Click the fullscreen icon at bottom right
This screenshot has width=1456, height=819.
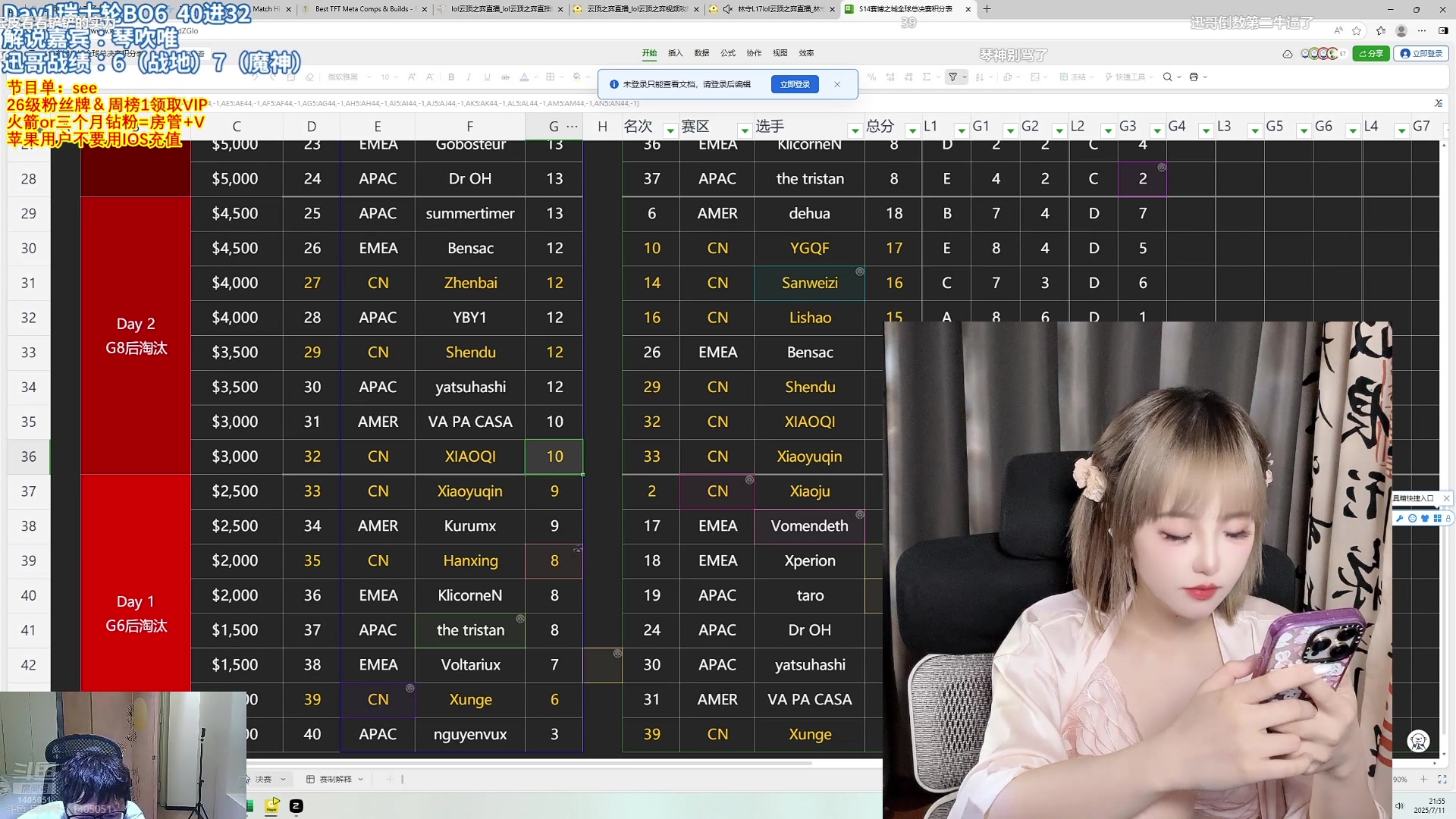1442,780
